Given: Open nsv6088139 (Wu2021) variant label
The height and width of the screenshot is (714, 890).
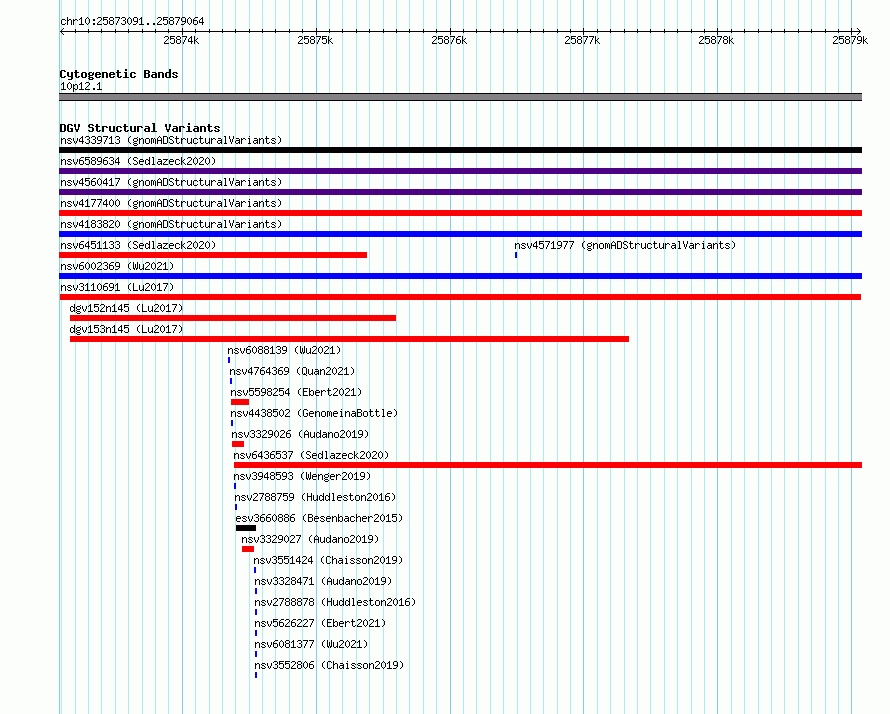Looking at the screenshot, I should coord(284,350).
